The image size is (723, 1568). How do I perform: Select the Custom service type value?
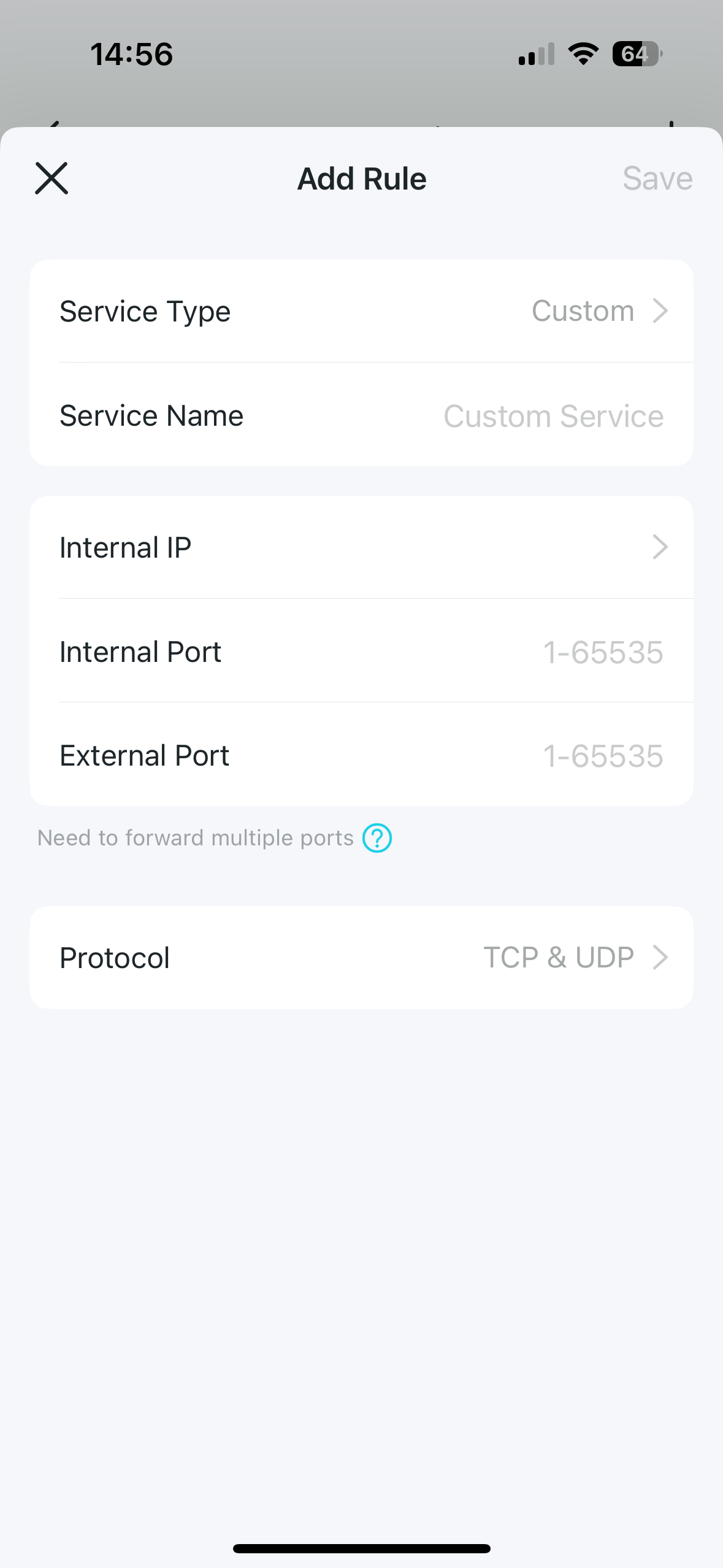click(583, 311)
